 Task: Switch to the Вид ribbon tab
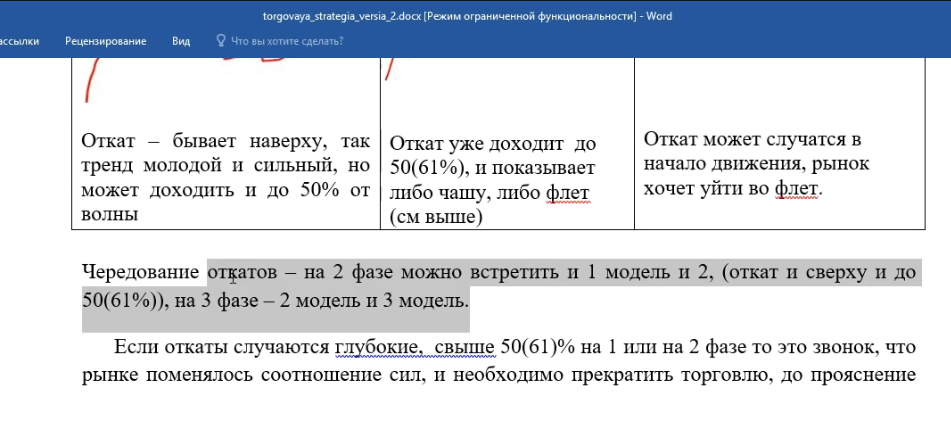181,41
